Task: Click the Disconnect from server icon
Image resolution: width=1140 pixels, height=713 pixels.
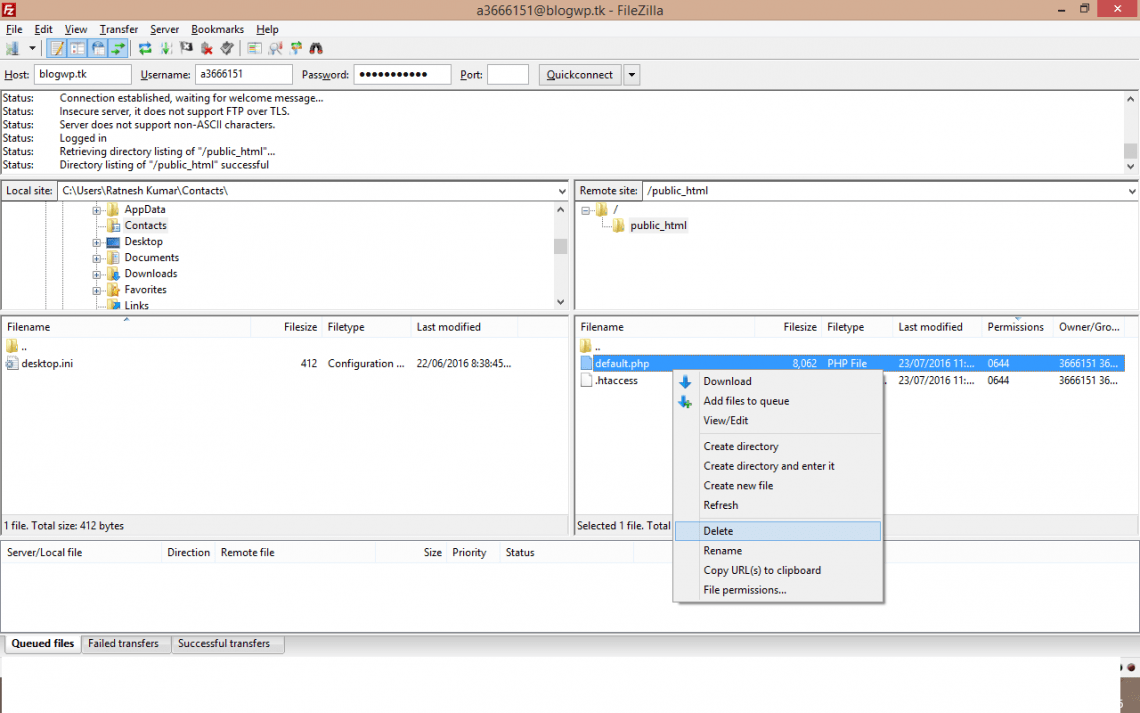Action: [207, 47]
